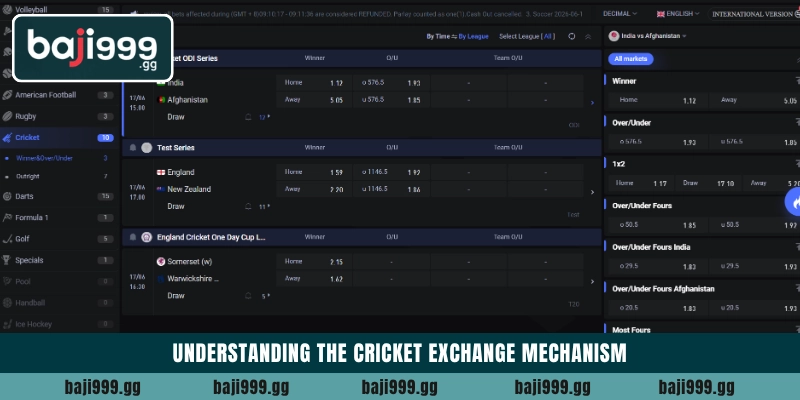Viewport: 800px width, 400px height.
Task: Click the Test Series league logo
Action: (147, 148)
